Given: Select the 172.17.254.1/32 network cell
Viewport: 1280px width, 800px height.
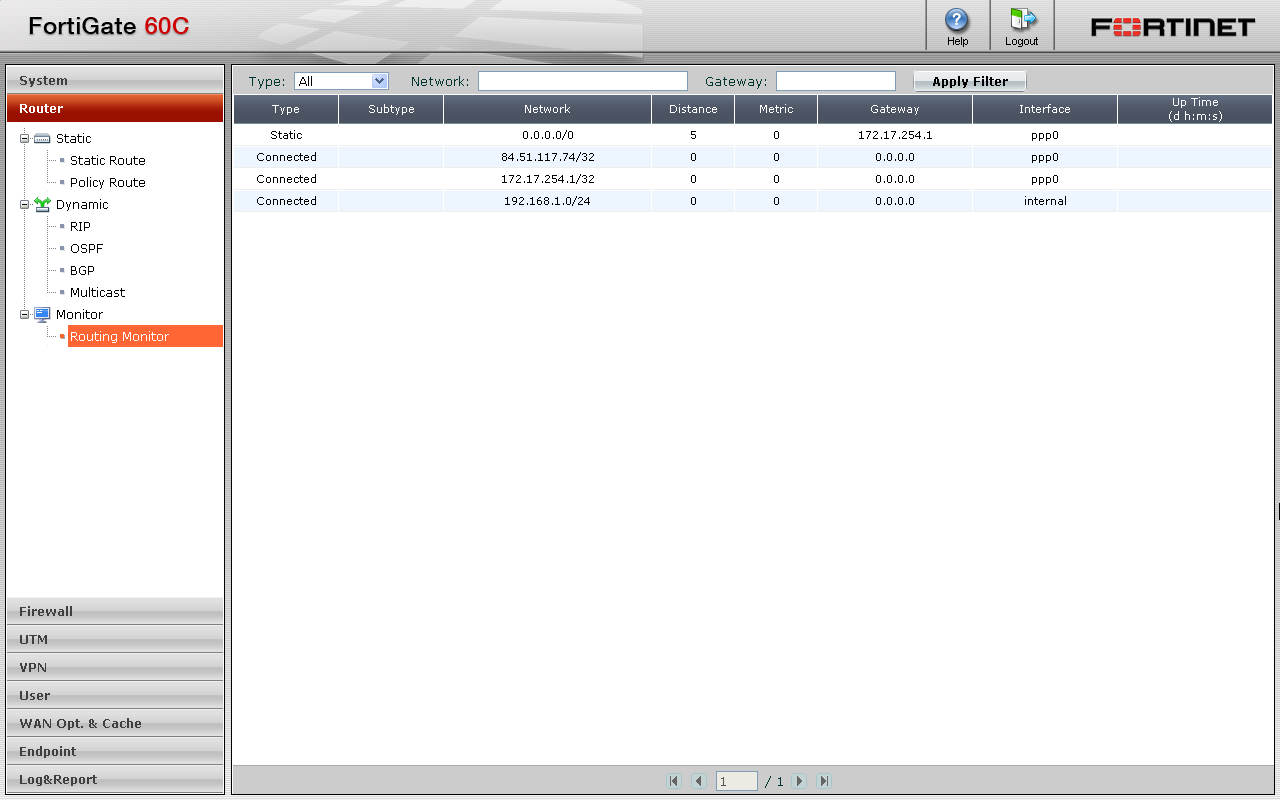Looking at the screenshot, I should [547, 179].
